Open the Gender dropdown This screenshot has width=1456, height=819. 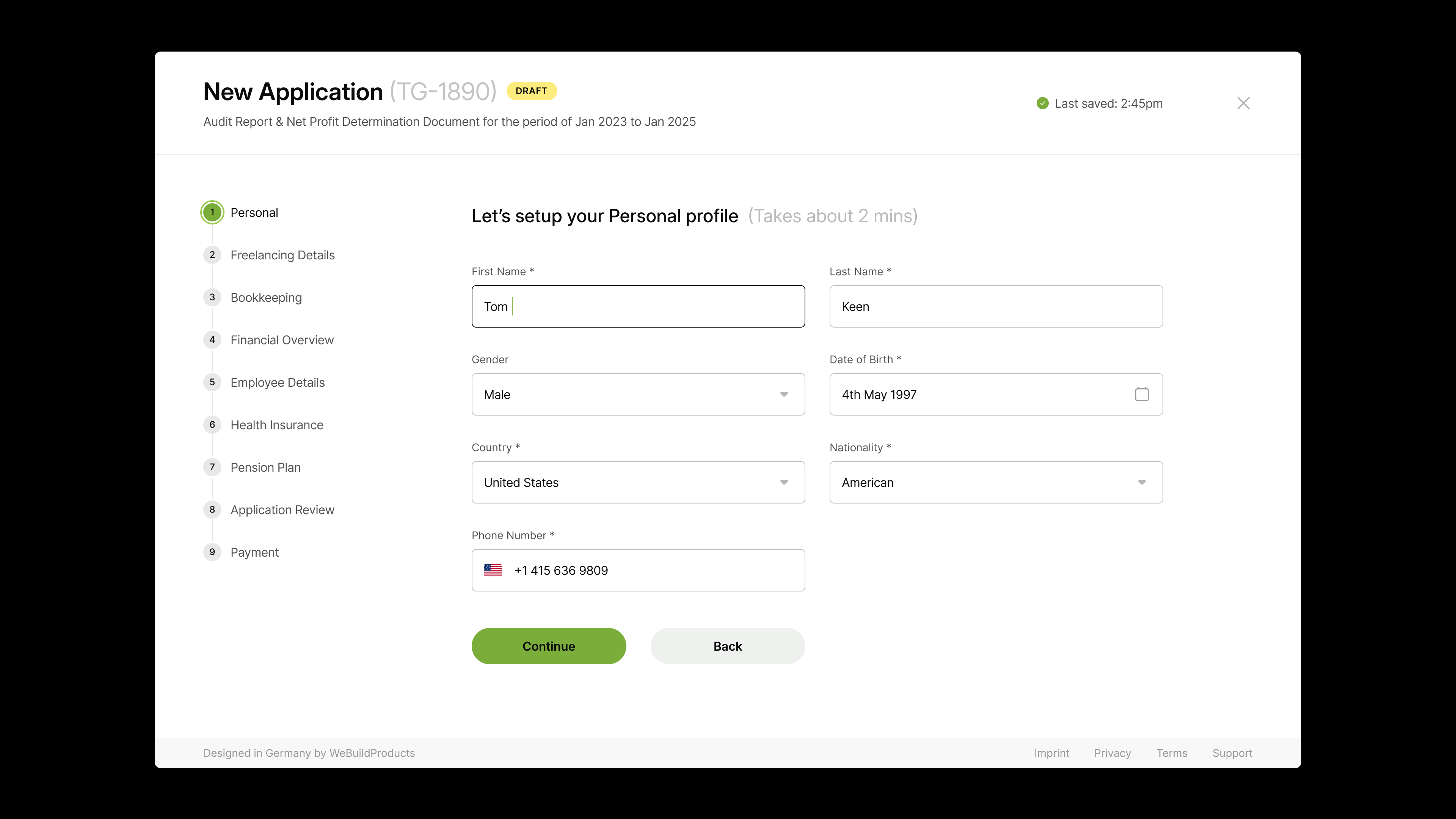click(638, 394)
